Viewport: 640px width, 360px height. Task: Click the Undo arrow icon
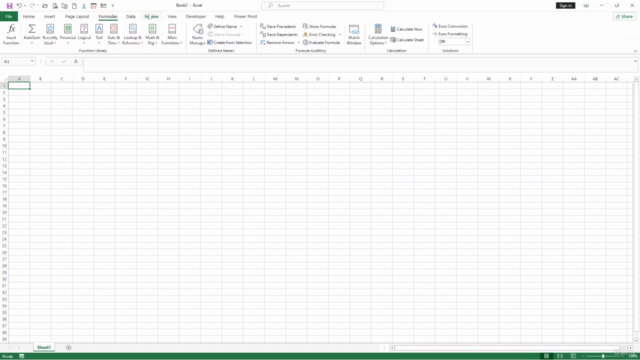click(19, 6)
